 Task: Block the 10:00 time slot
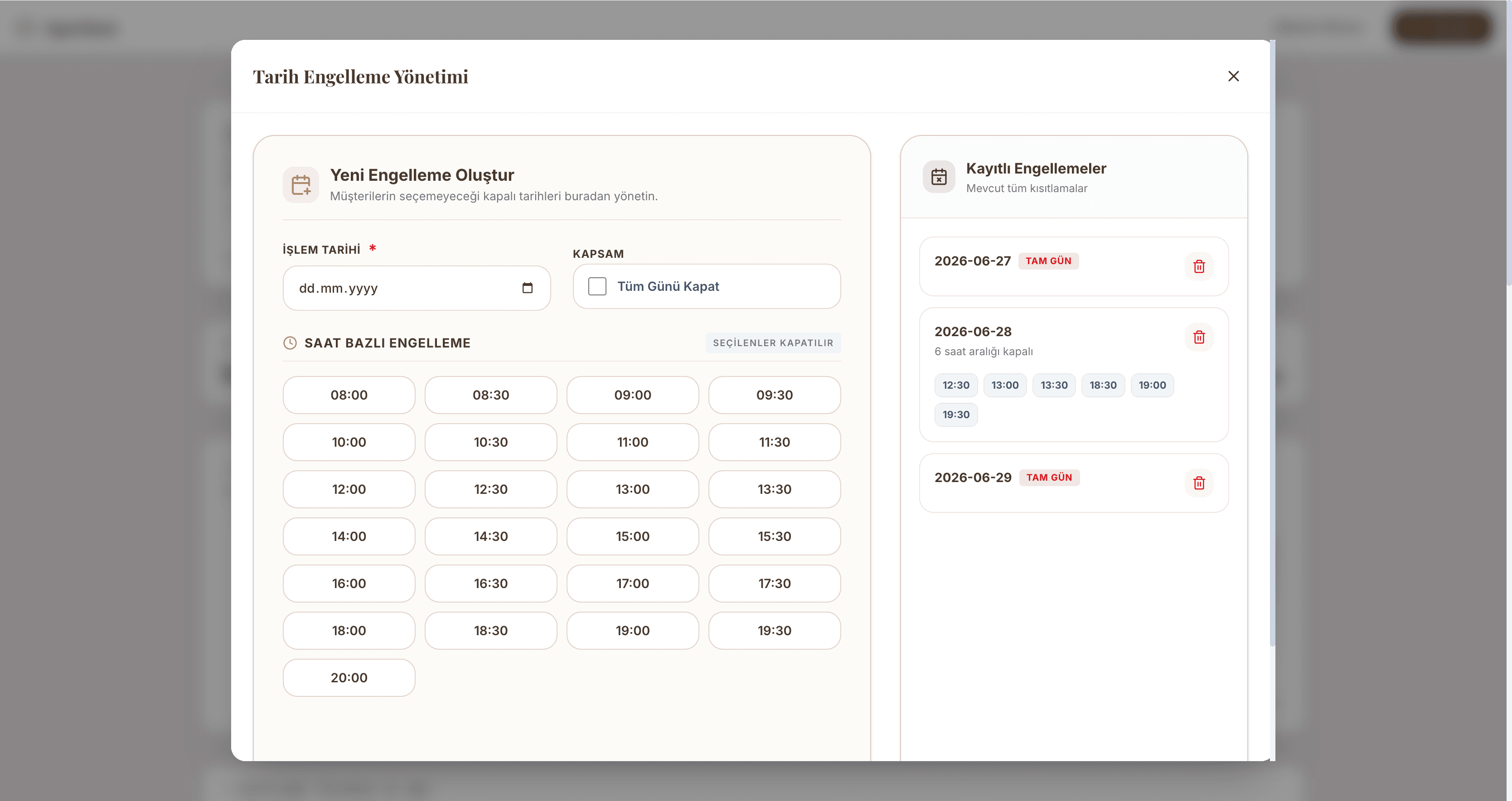coord(349,442)
